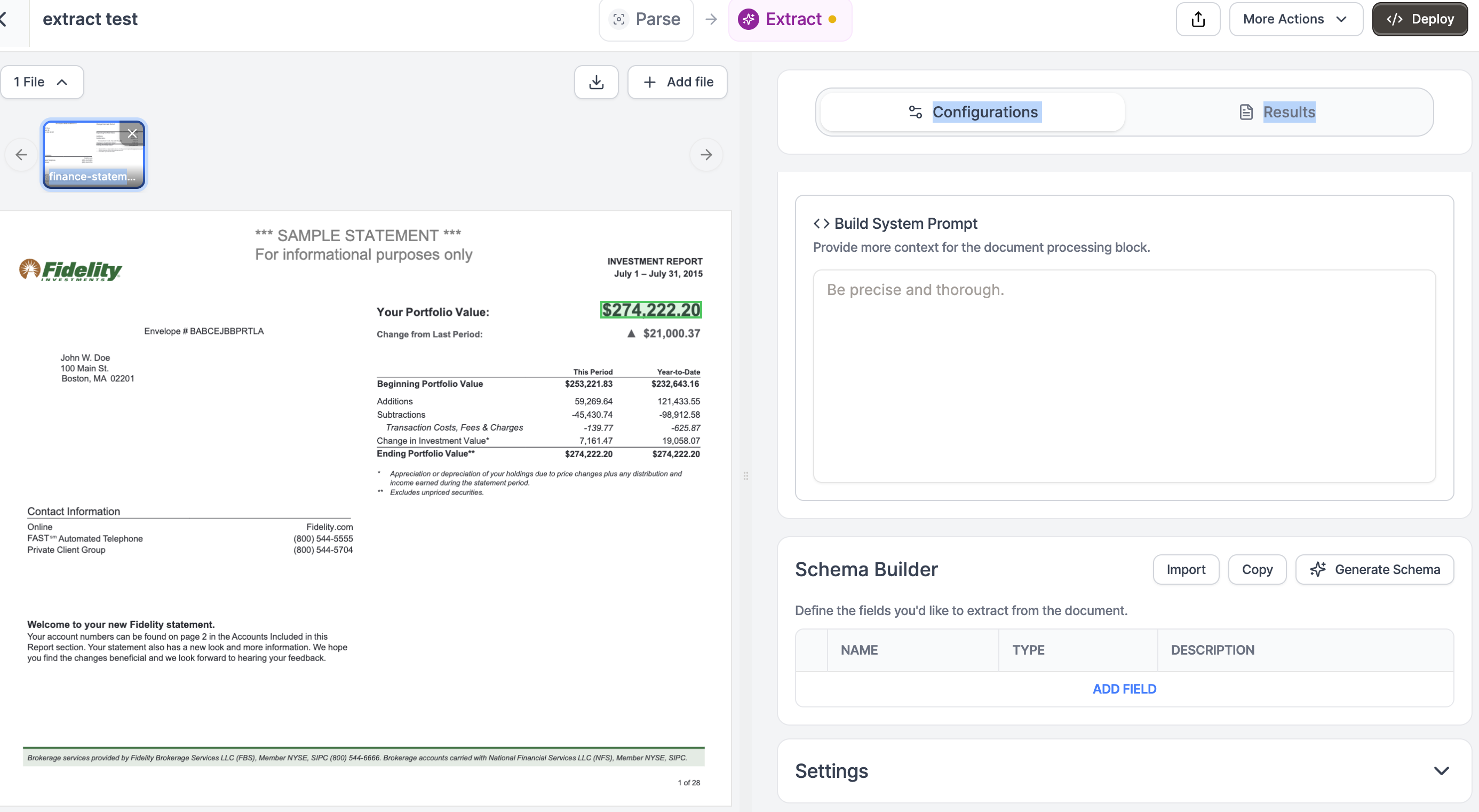Viewport: 1479px width, 812px height.
Task: Remove the finance-statement thumbnail with X
Action: point(132,133)
